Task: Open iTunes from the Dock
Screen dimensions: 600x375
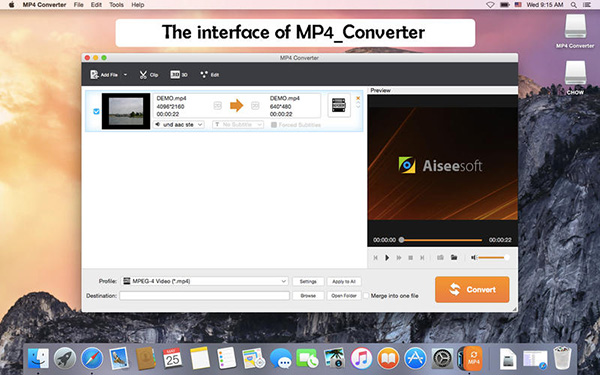Action: [361, 359]
